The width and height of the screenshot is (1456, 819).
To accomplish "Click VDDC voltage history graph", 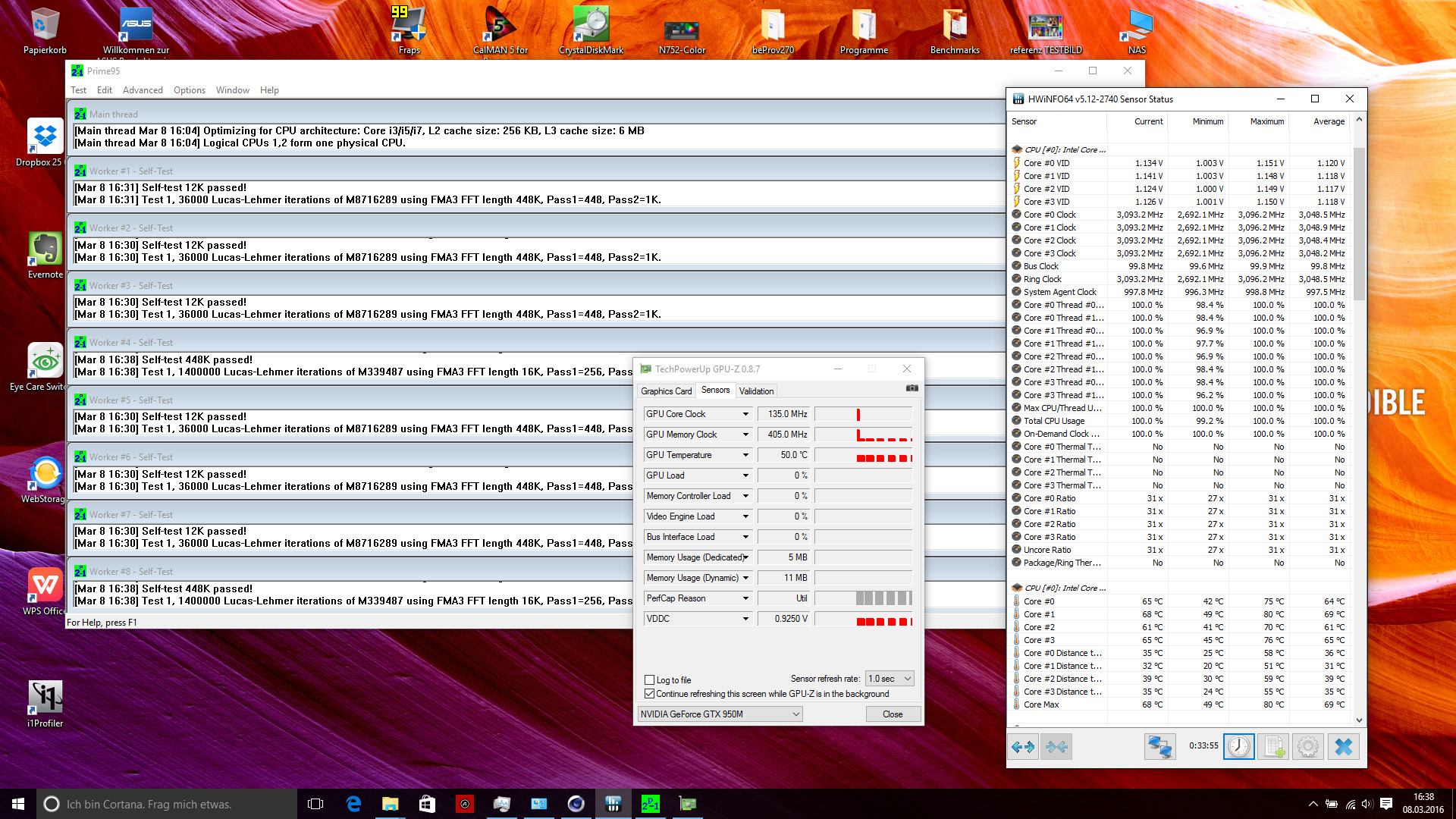I will [x=863, y=619].
